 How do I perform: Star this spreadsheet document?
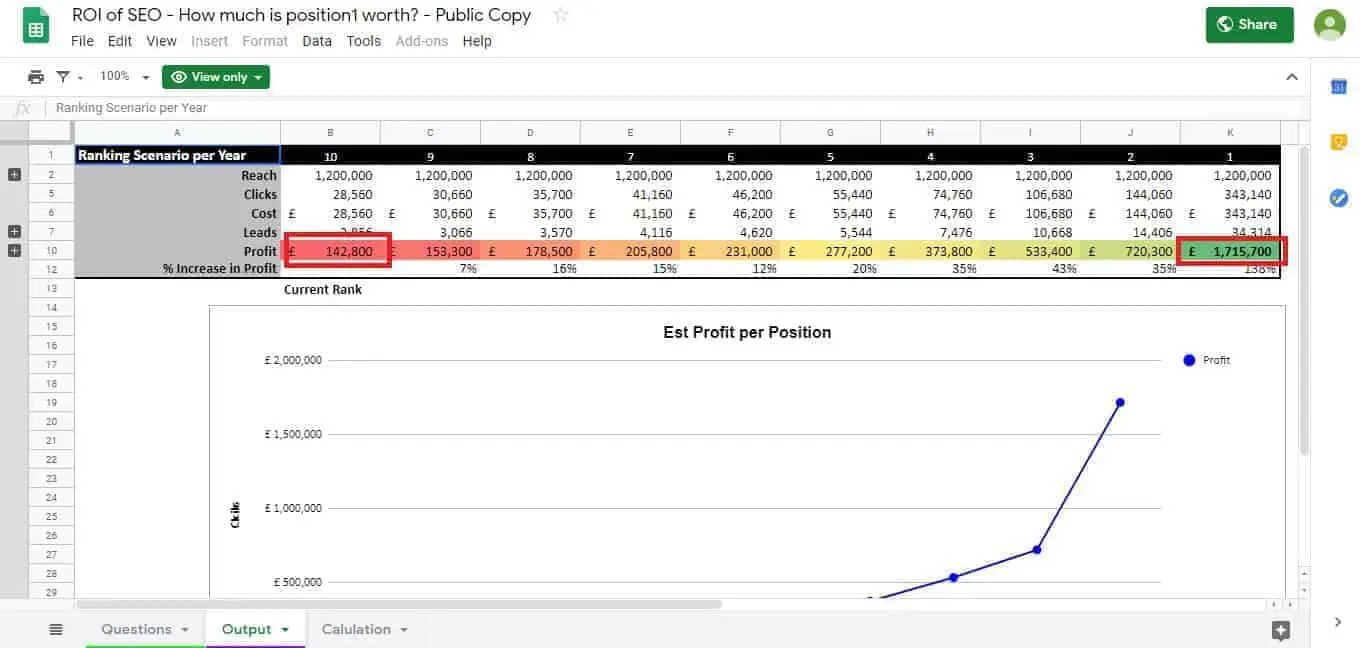(x=561, y=15)
